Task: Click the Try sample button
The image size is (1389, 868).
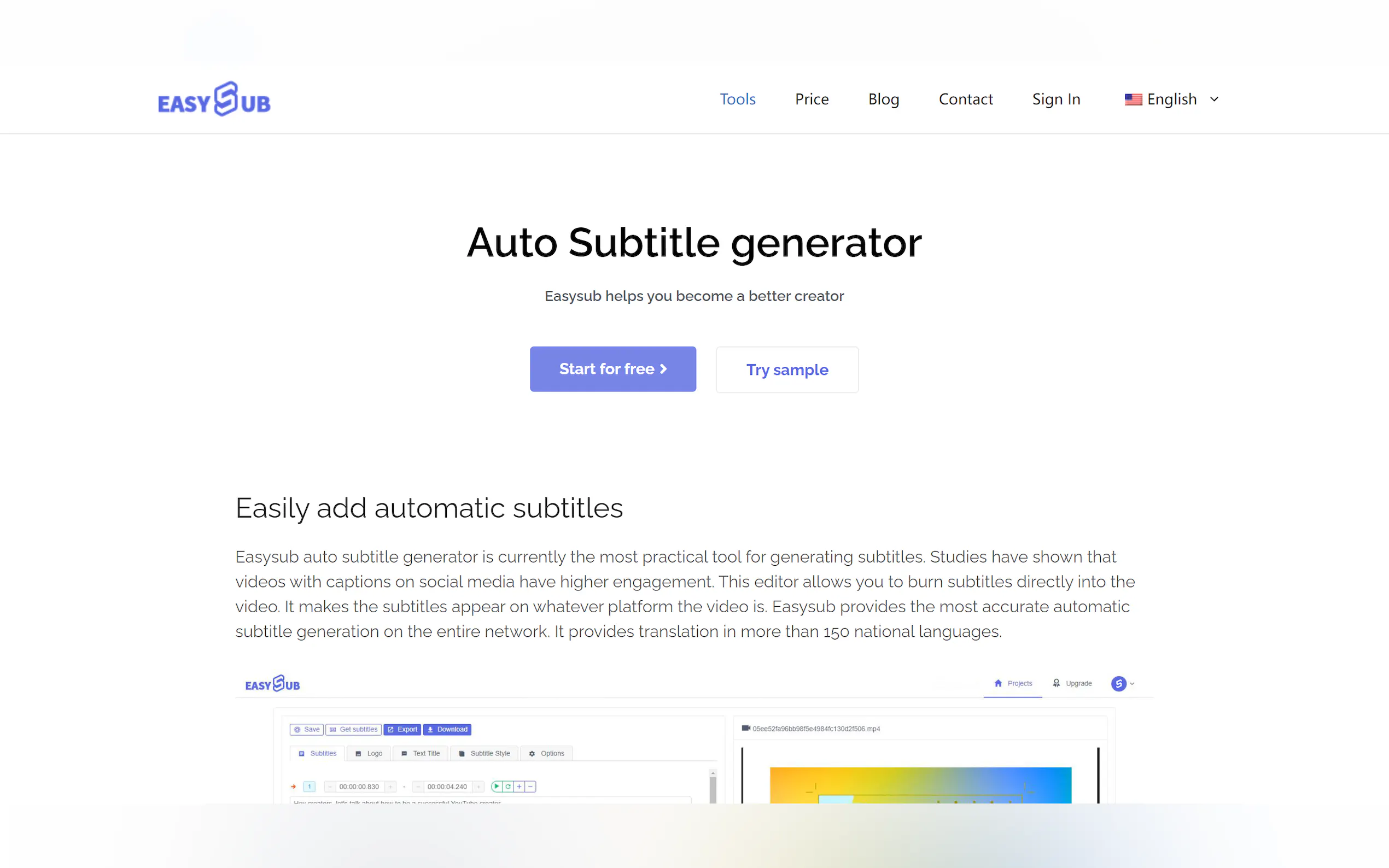Action: 787,370
